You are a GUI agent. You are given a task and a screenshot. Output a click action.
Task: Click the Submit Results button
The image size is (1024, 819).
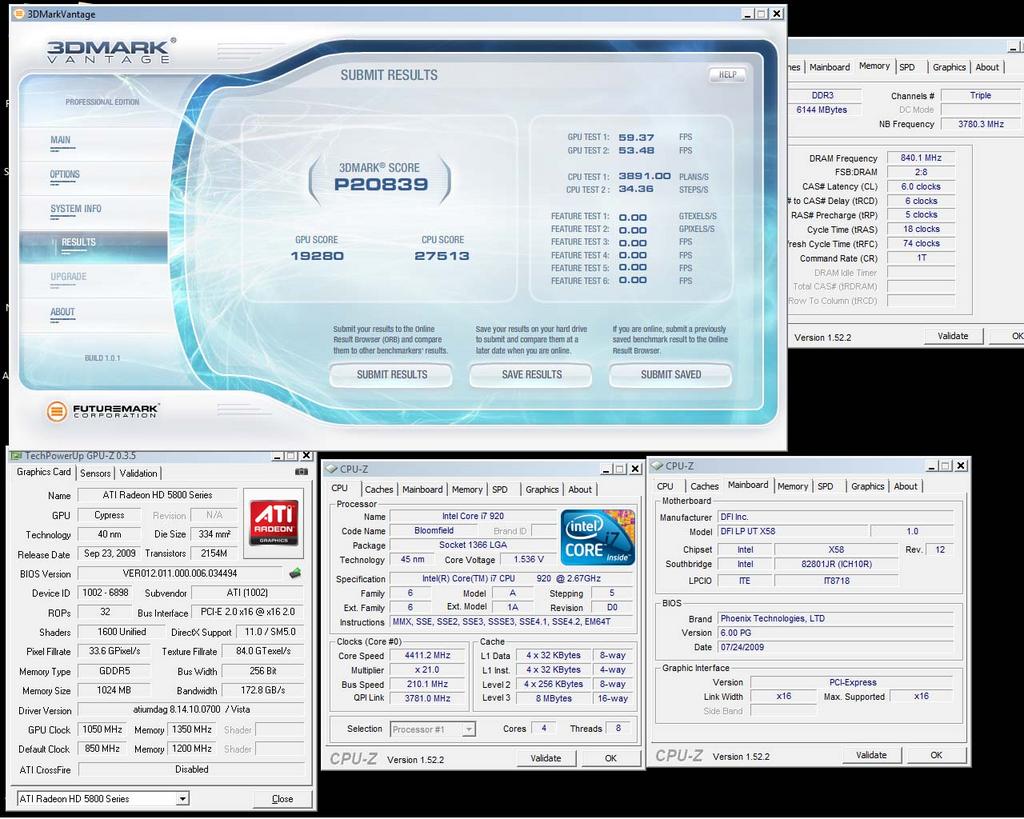pos(391,375)
